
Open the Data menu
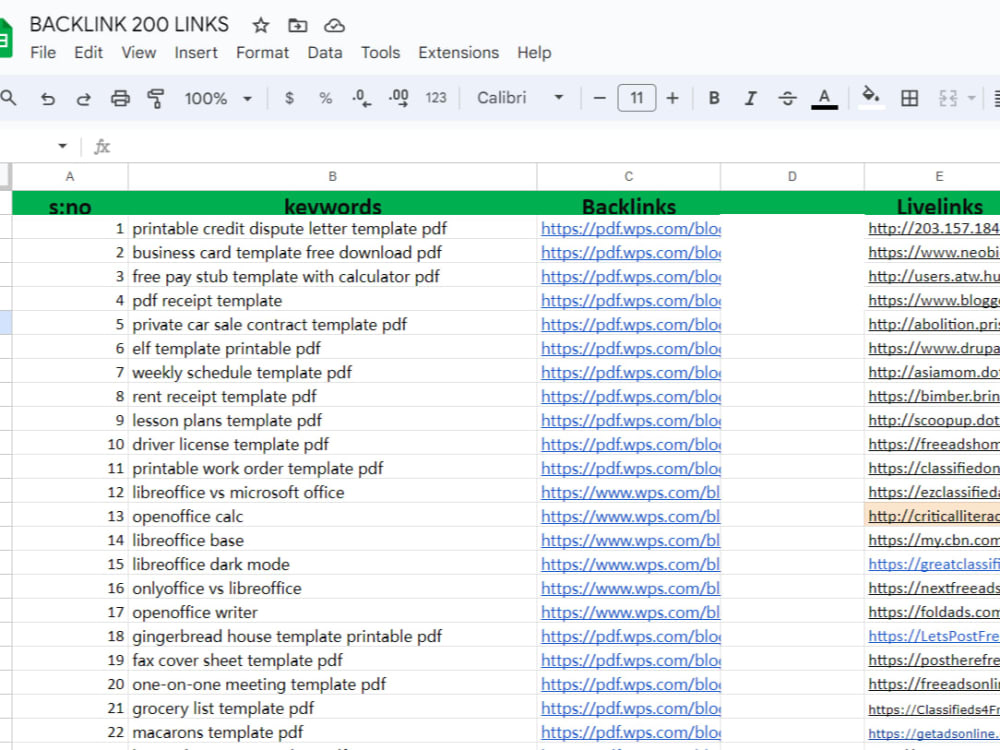pos(325,53)
